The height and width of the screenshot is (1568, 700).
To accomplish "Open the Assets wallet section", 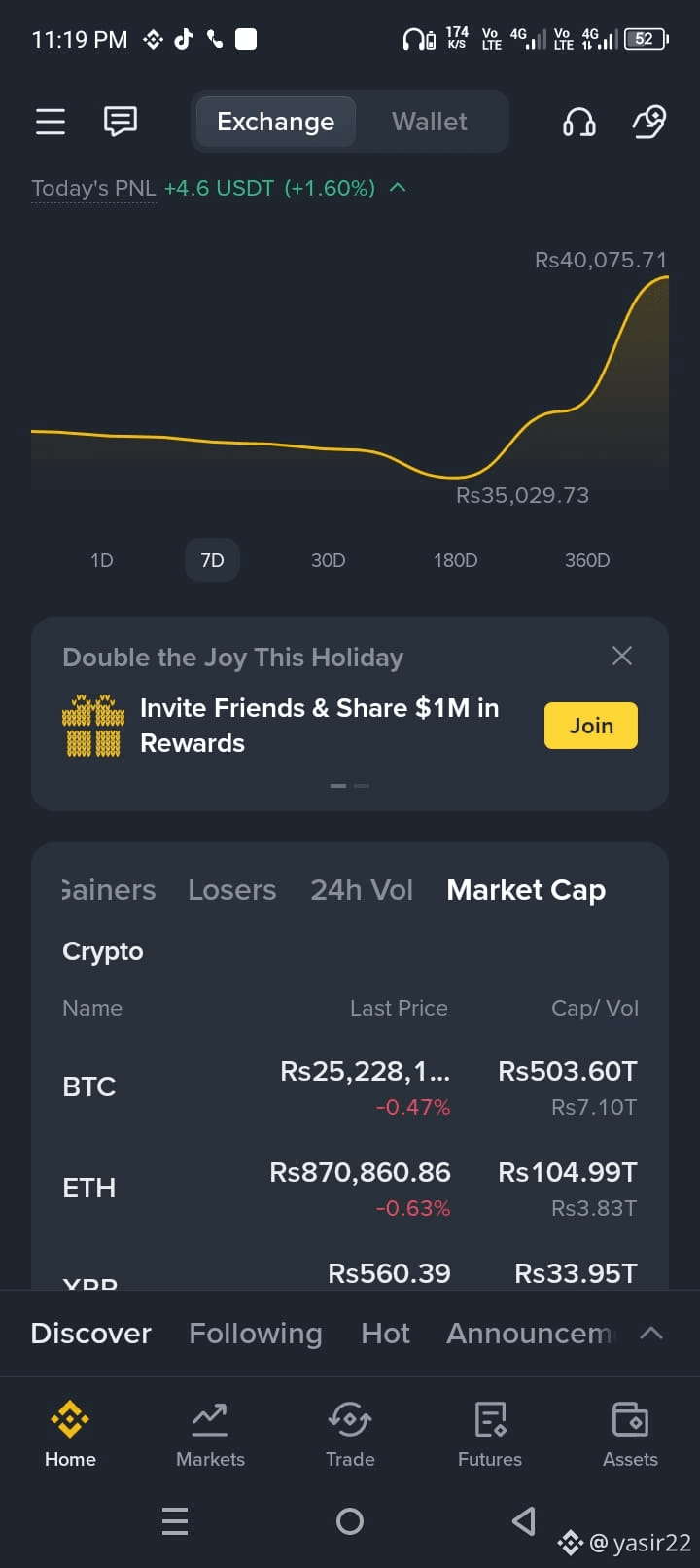I will (630, 1434).
